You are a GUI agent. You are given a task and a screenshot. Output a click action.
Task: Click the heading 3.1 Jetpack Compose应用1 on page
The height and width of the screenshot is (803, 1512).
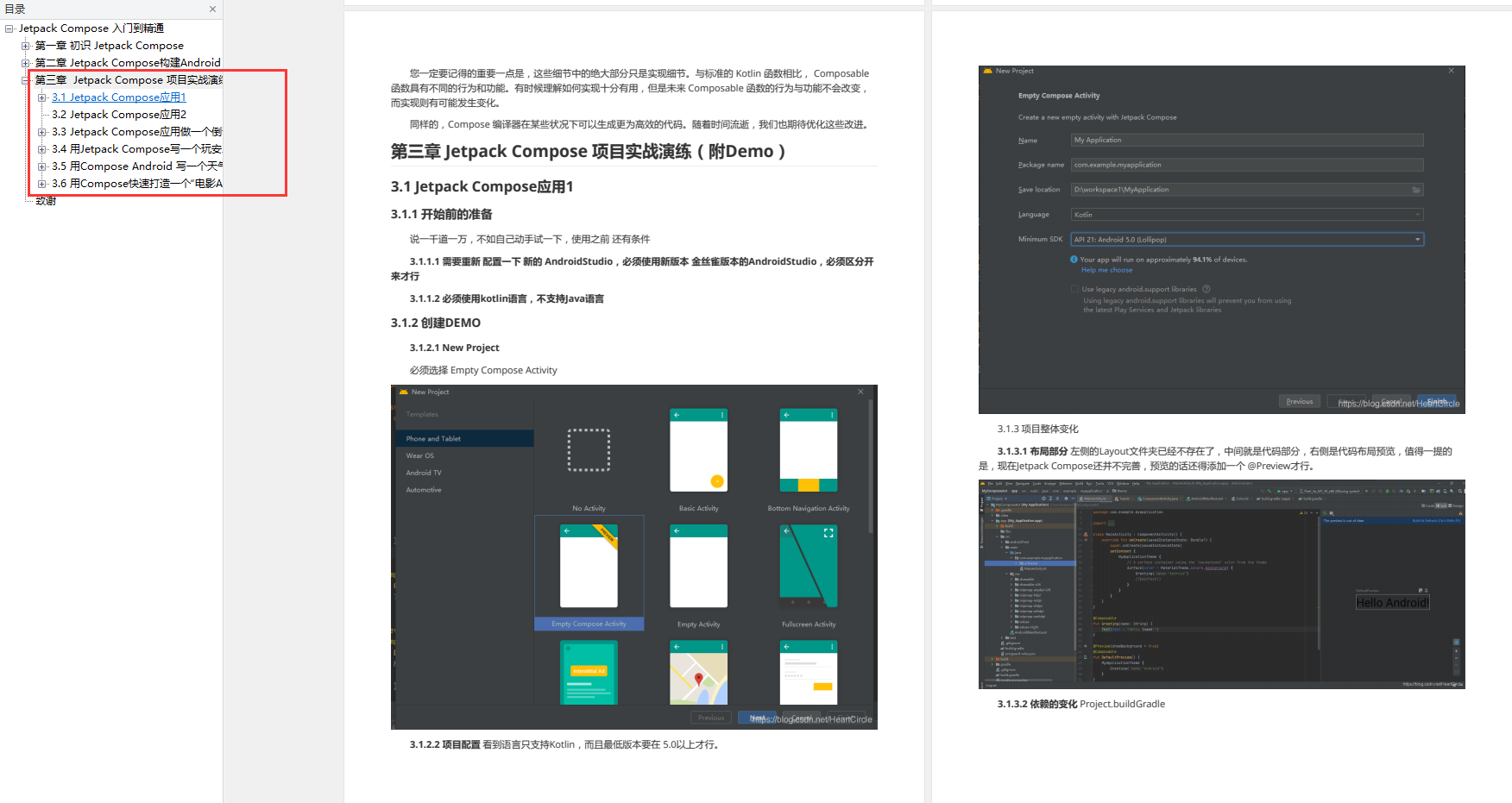tap(482, 186)
